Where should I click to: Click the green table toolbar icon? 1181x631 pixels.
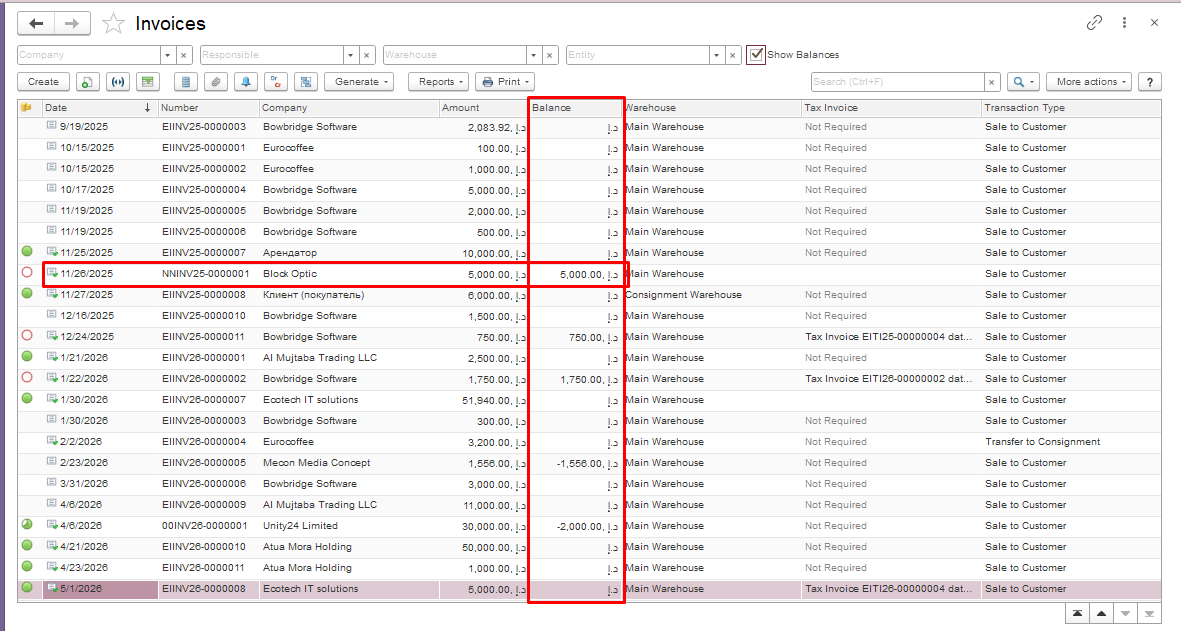148,81
